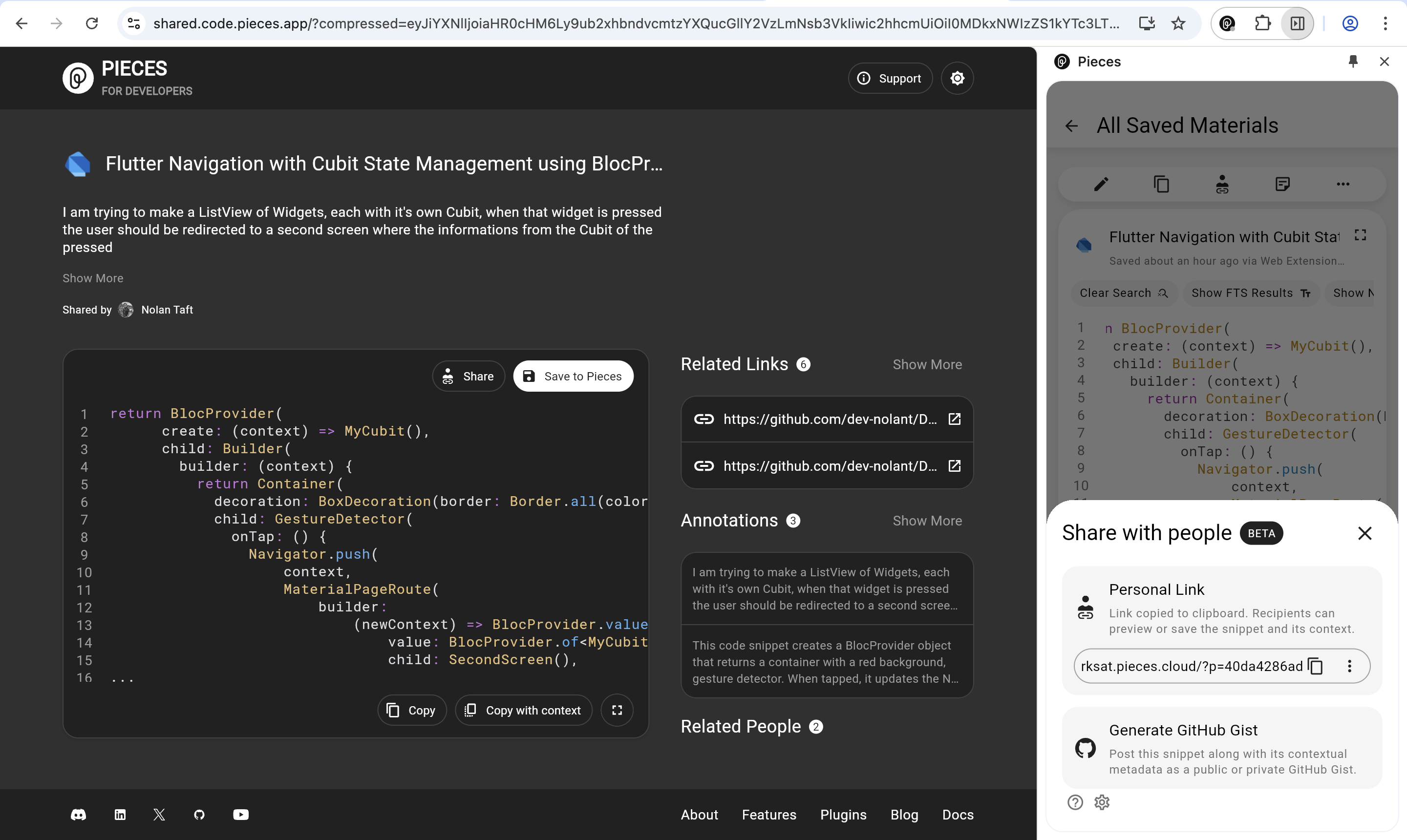Click the personal link URL field

tap(1191, 666)
